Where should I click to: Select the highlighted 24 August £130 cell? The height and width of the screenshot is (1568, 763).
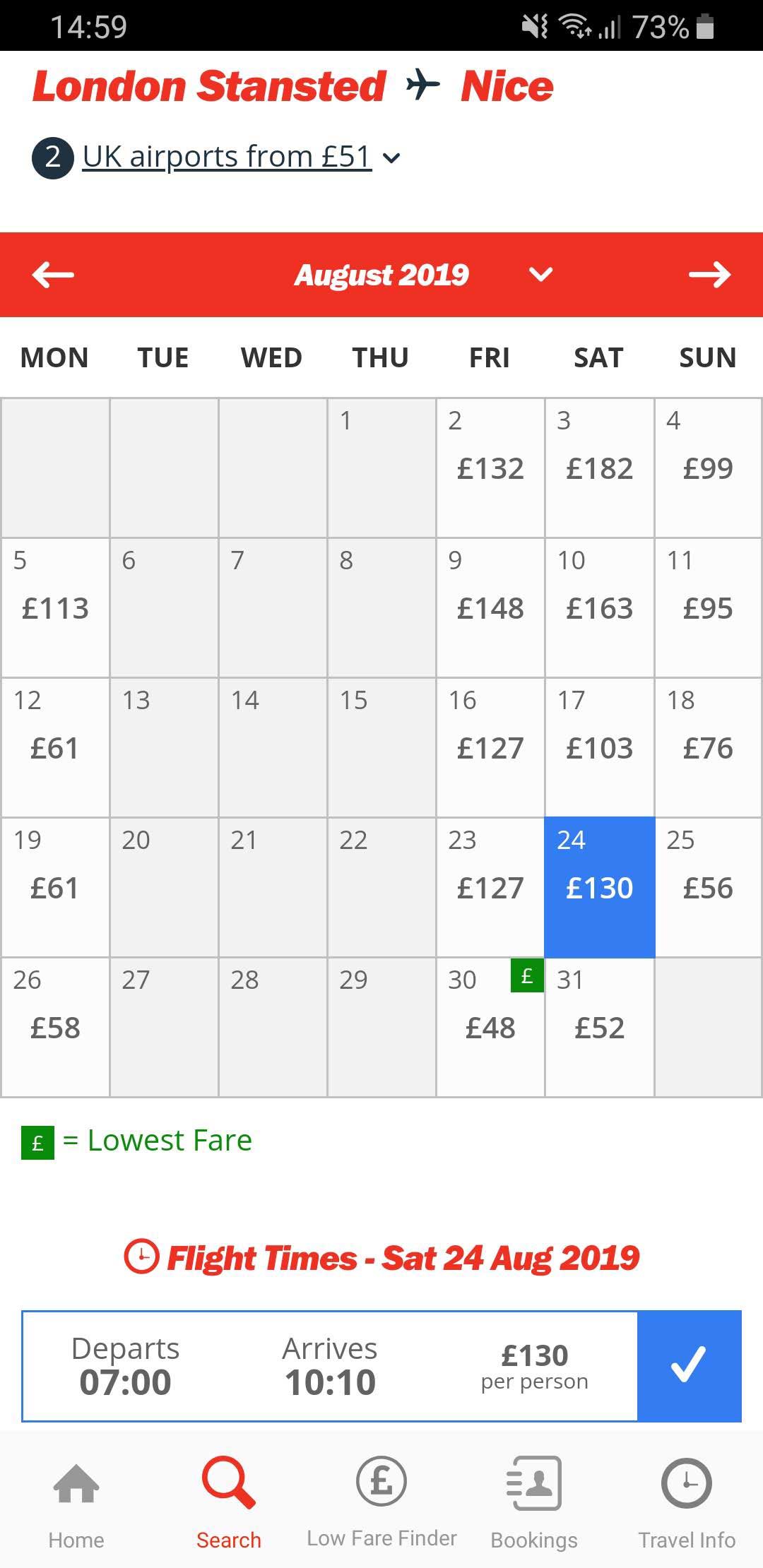coord(599,887)
